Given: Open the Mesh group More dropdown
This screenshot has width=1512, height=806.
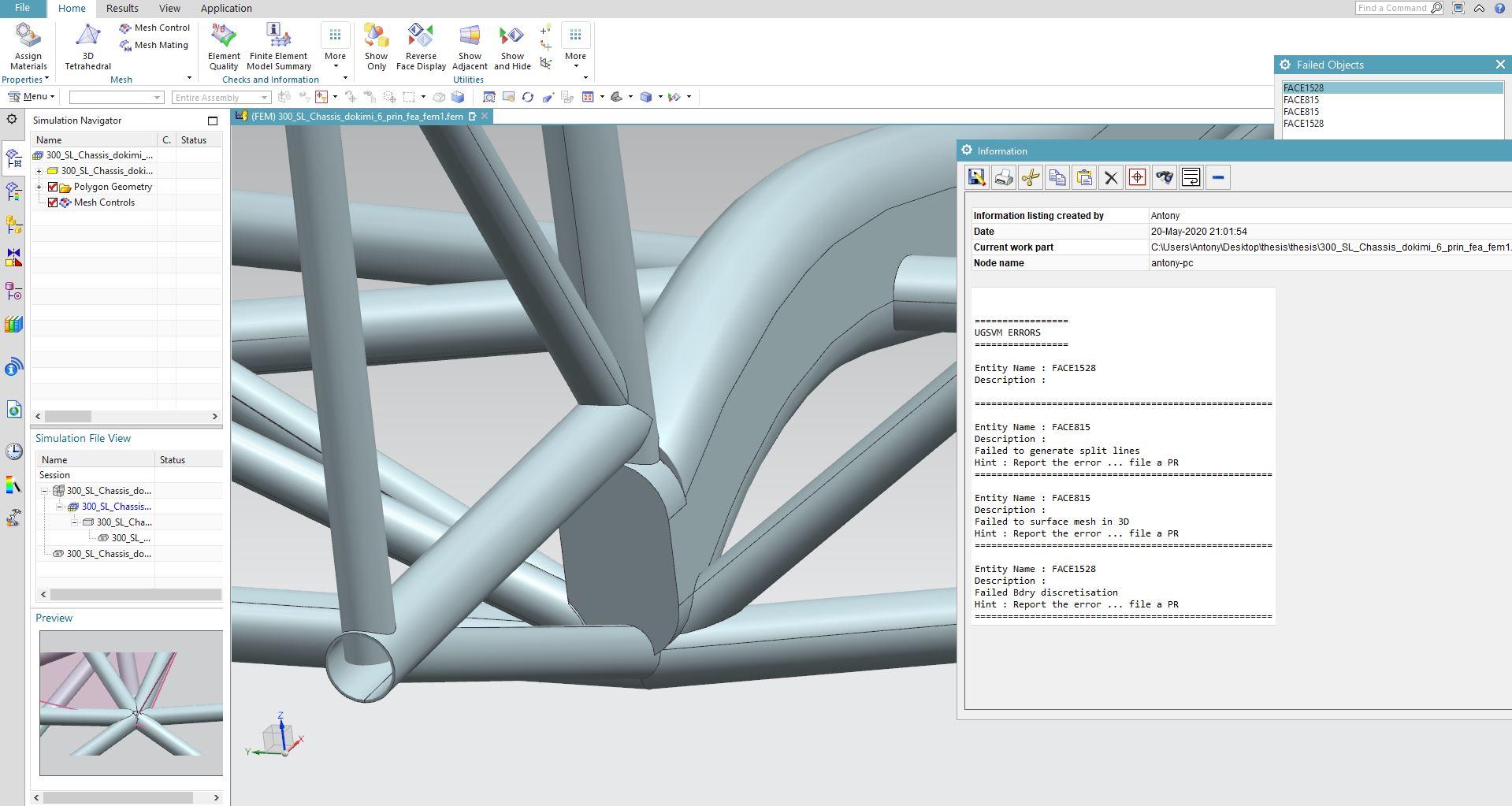Looking at the screenshot, I should point(335,46).
